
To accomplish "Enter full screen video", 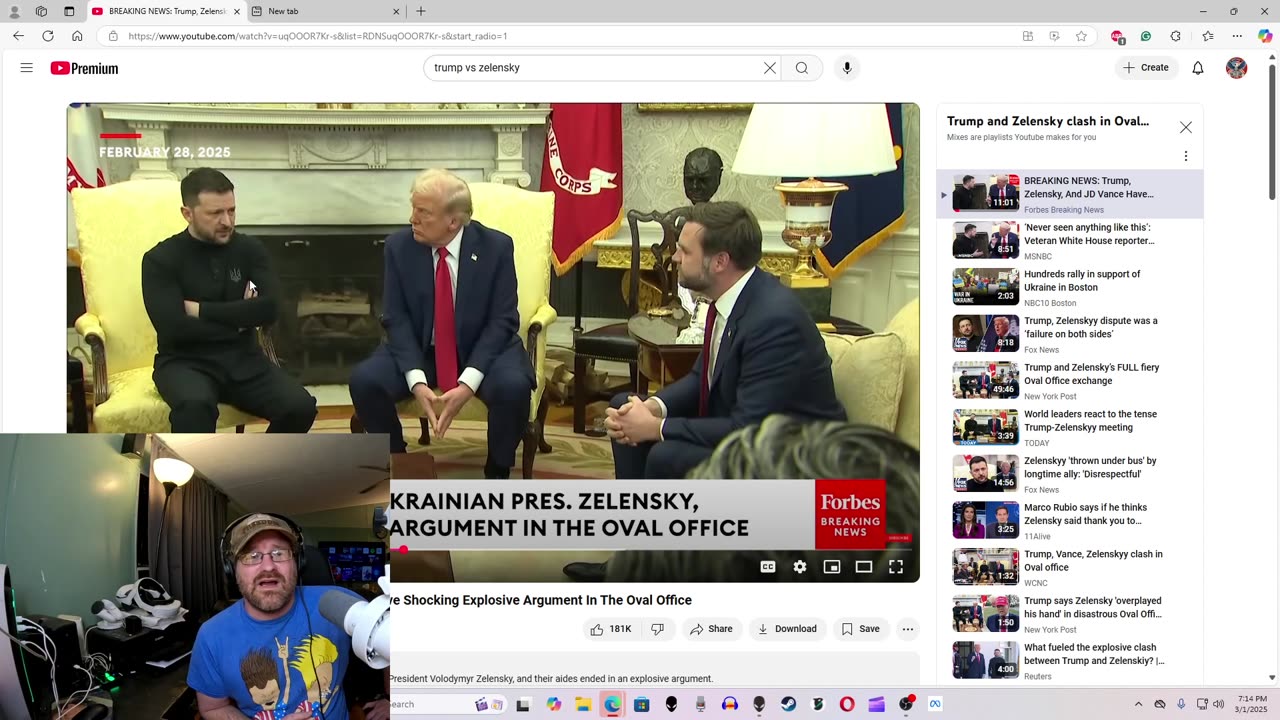I will tap(896, 567).
